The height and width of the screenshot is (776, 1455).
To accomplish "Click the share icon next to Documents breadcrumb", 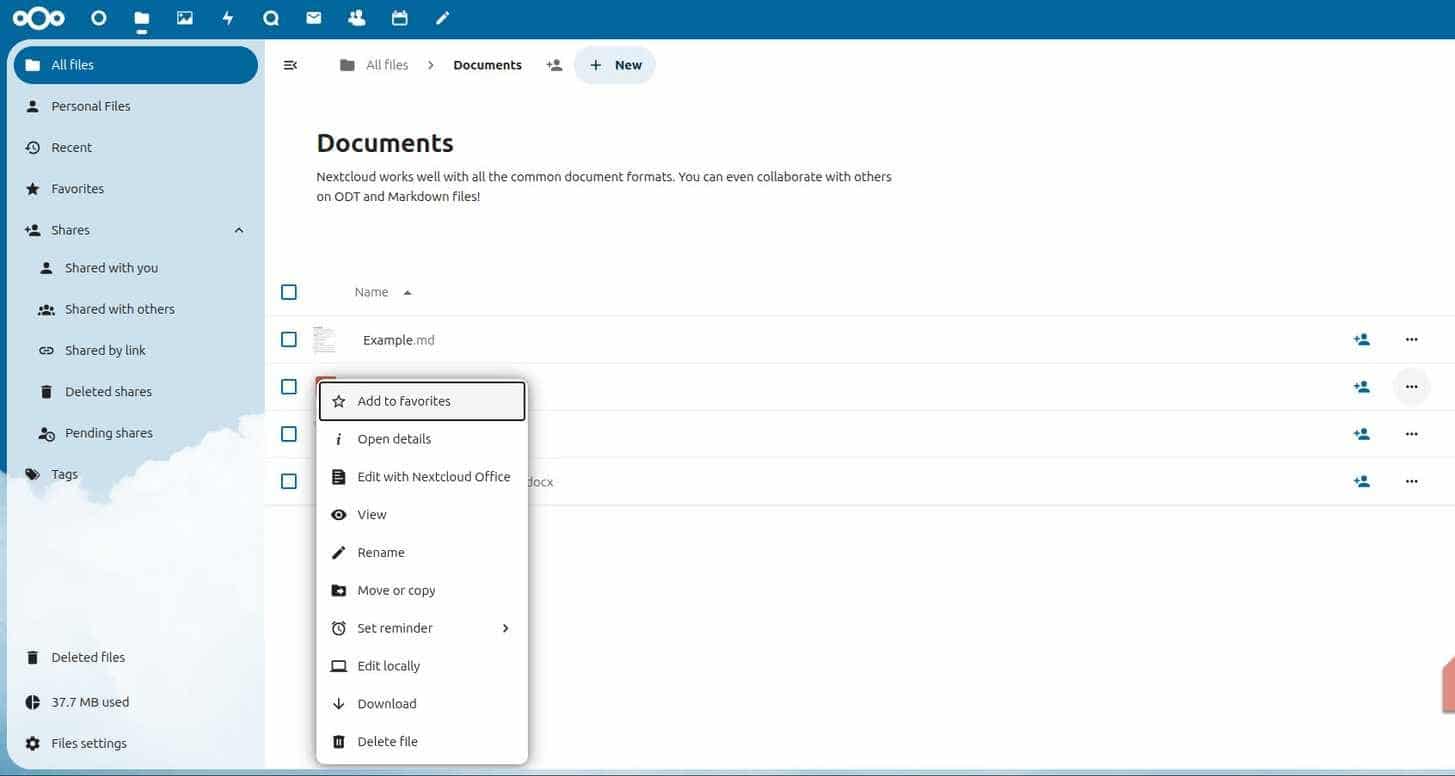I will point(554,65).
